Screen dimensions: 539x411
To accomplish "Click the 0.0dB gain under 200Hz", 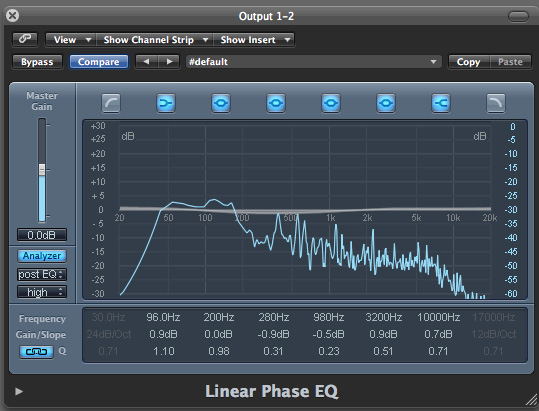I will pyautogui.click(x=218, y=334).
